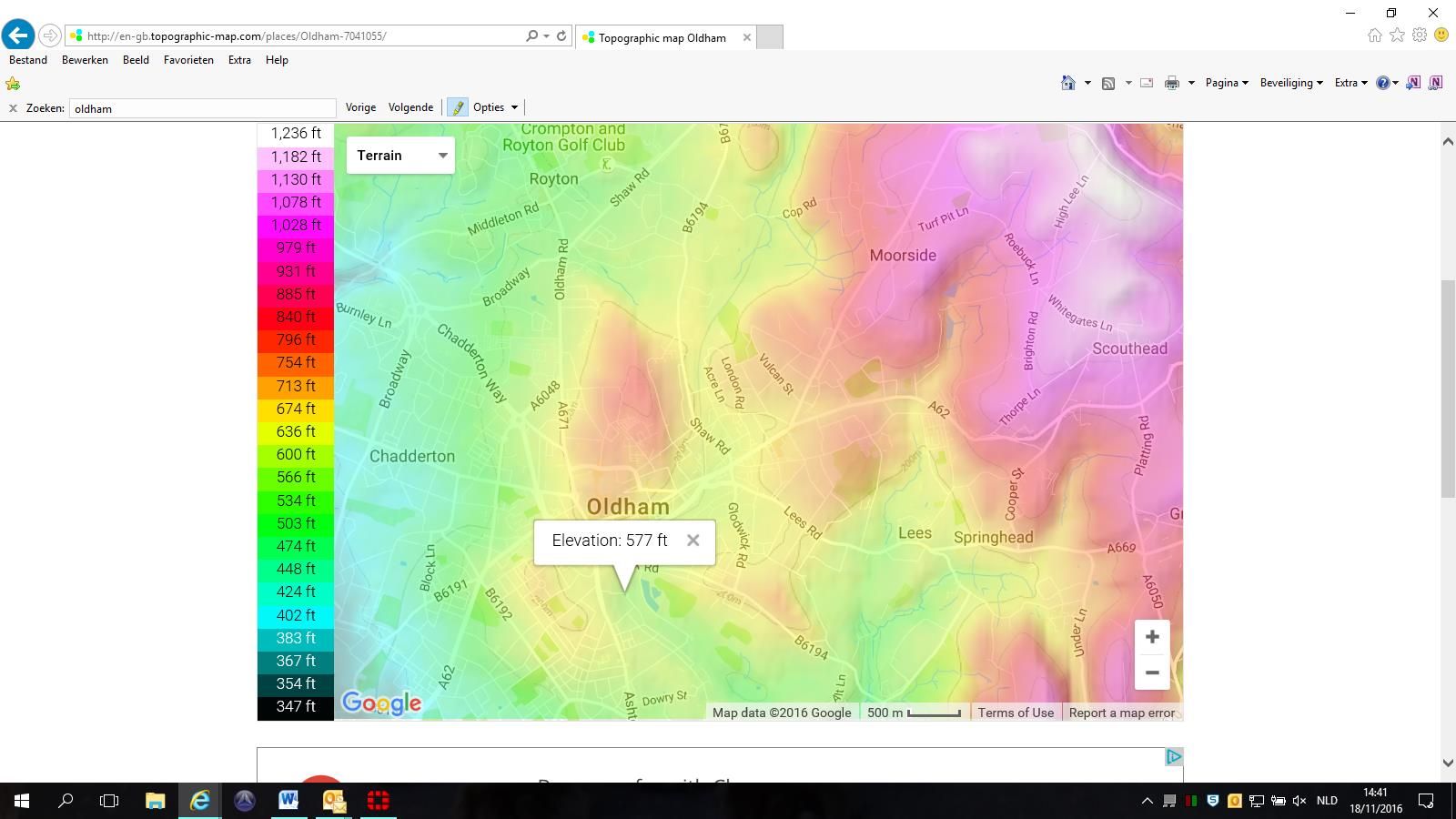Toggle the find highlight marker button
The image size is (1456, 819).
coord(458,107)
